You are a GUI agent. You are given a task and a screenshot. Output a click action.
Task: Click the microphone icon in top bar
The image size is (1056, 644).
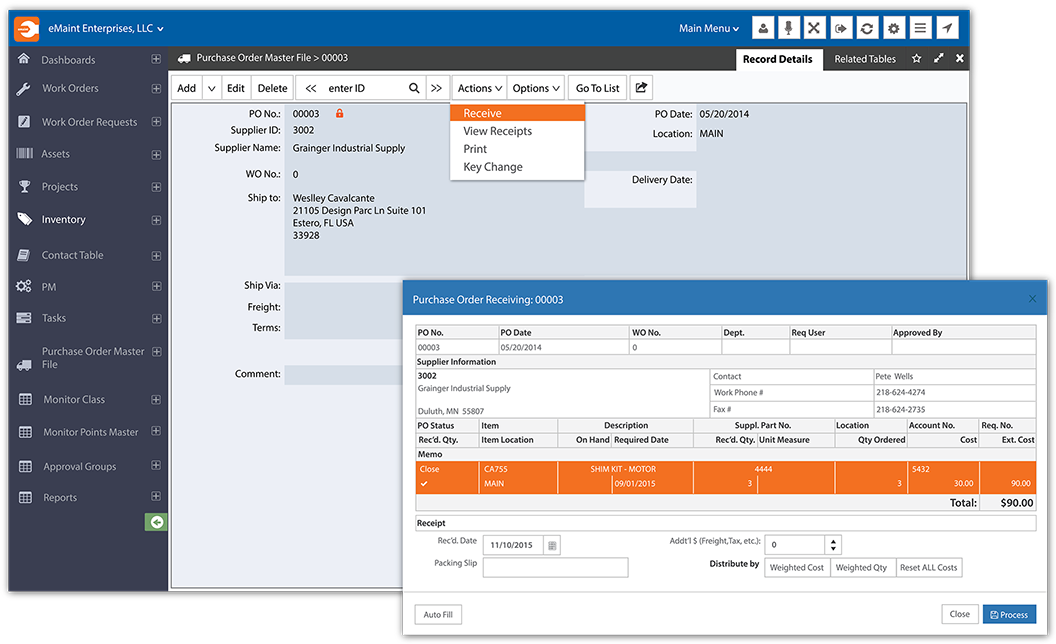coord(788,28)
